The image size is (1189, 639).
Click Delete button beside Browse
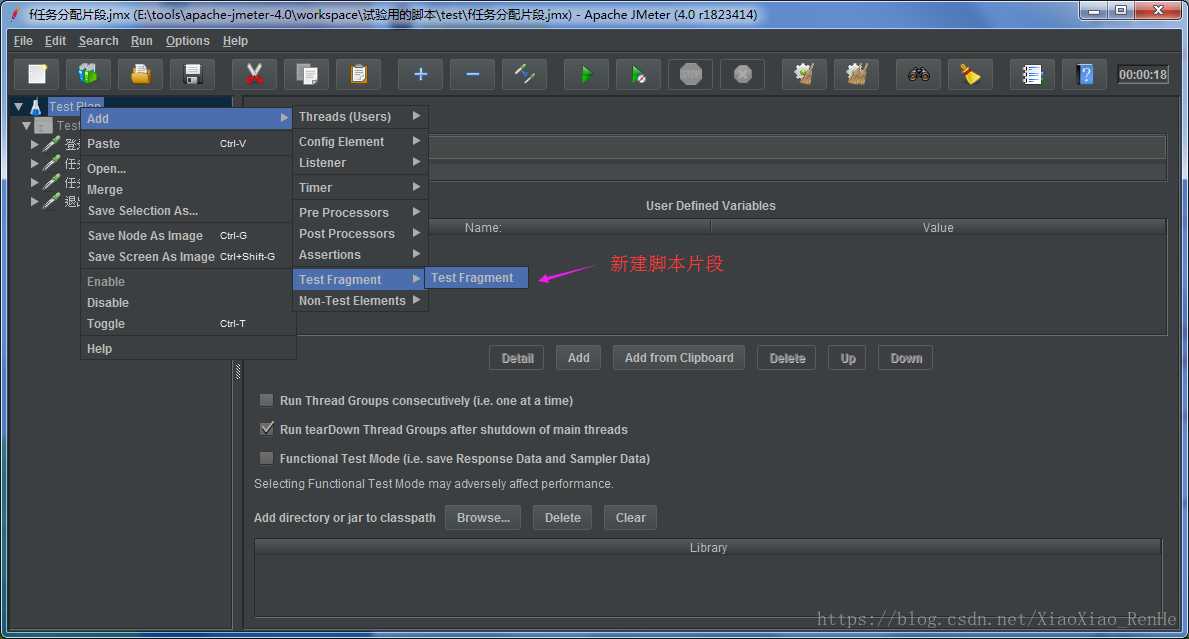(563, 518)
